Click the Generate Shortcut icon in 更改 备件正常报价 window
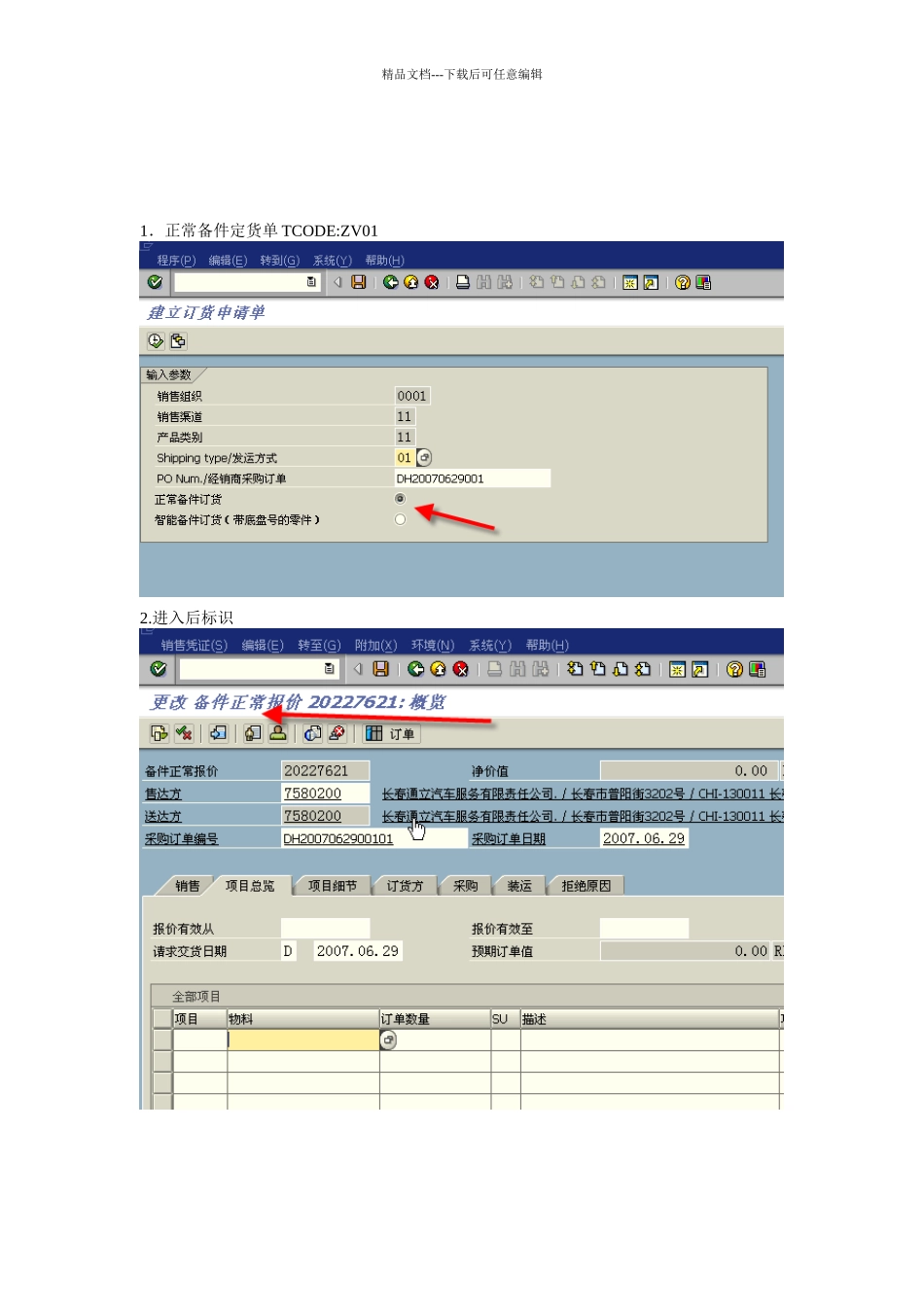Viewport: 924px width, 1307px height. tap(699, 669)
